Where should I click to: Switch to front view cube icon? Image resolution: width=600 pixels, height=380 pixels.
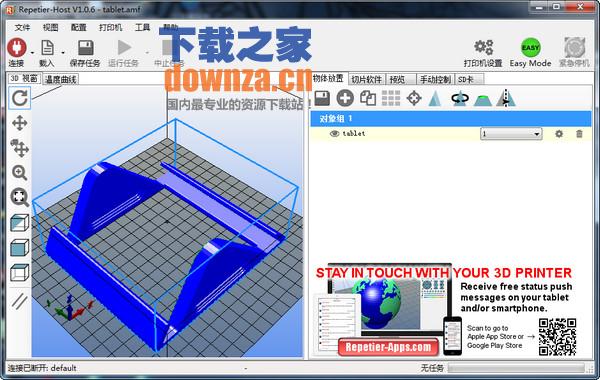pyautogui.click(x=20, y=248)
